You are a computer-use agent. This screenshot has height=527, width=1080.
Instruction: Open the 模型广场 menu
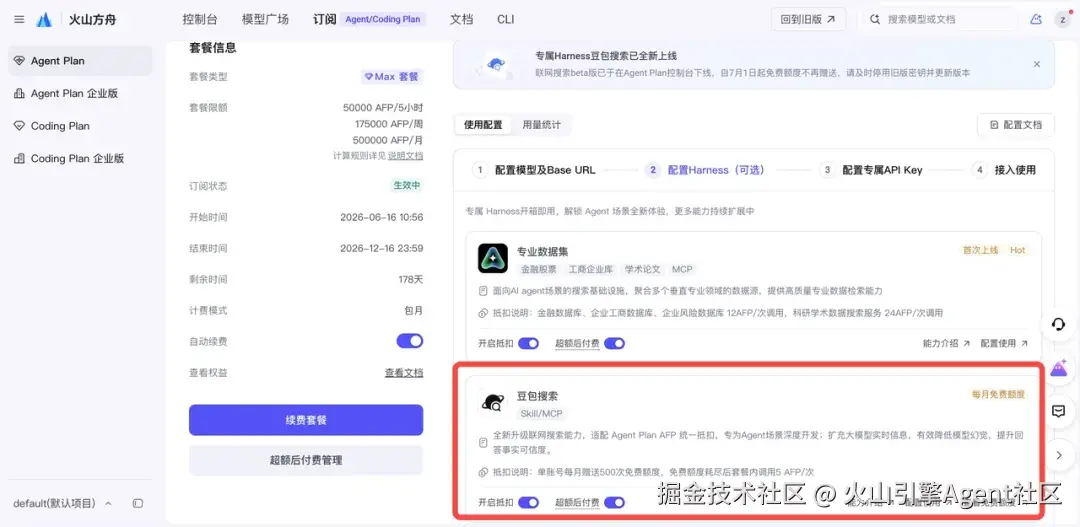click(265, 19)
